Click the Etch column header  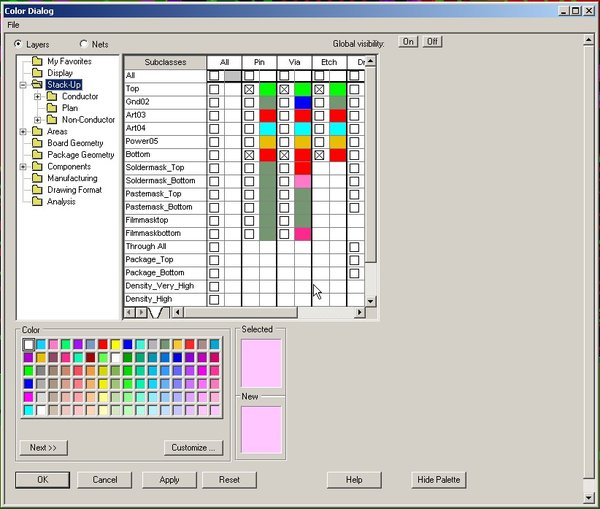coord(329,62)
